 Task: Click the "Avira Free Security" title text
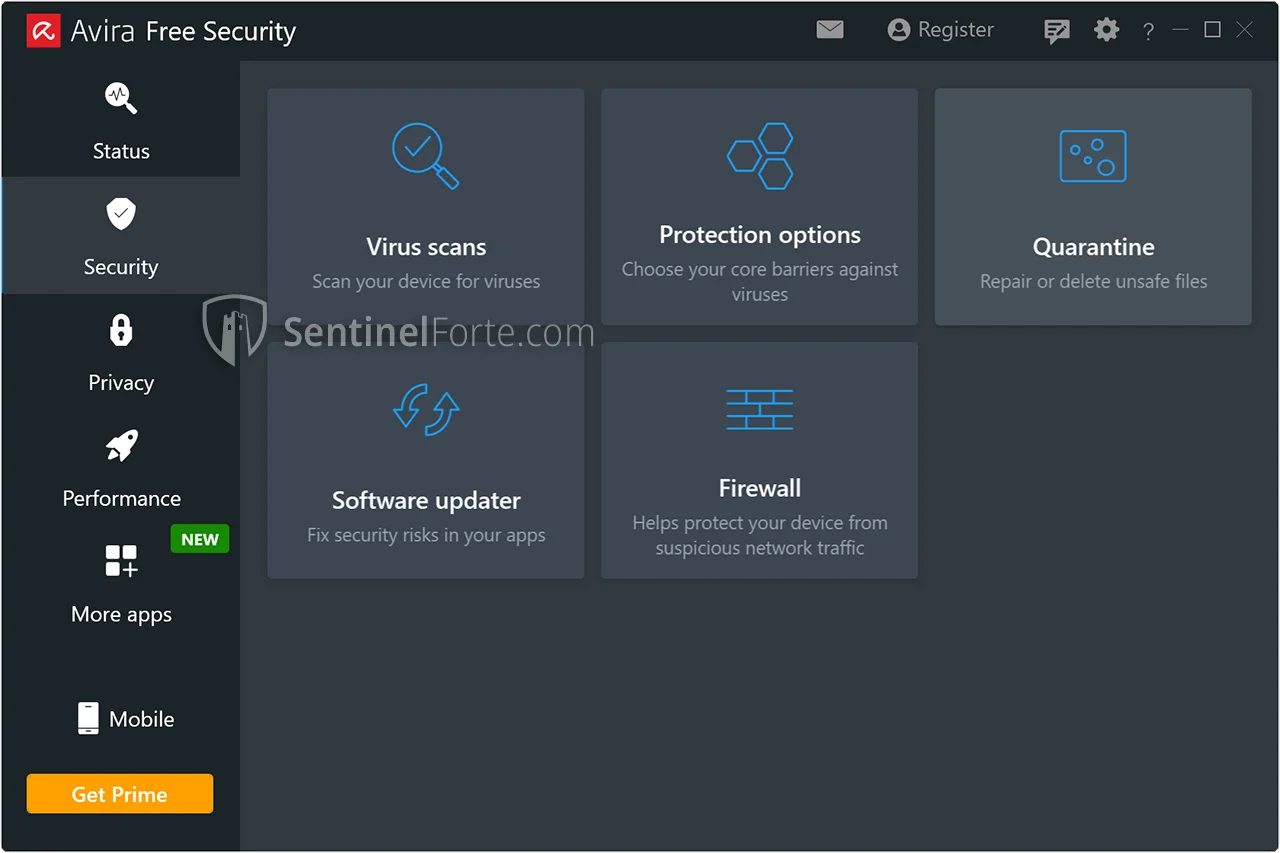183,32
